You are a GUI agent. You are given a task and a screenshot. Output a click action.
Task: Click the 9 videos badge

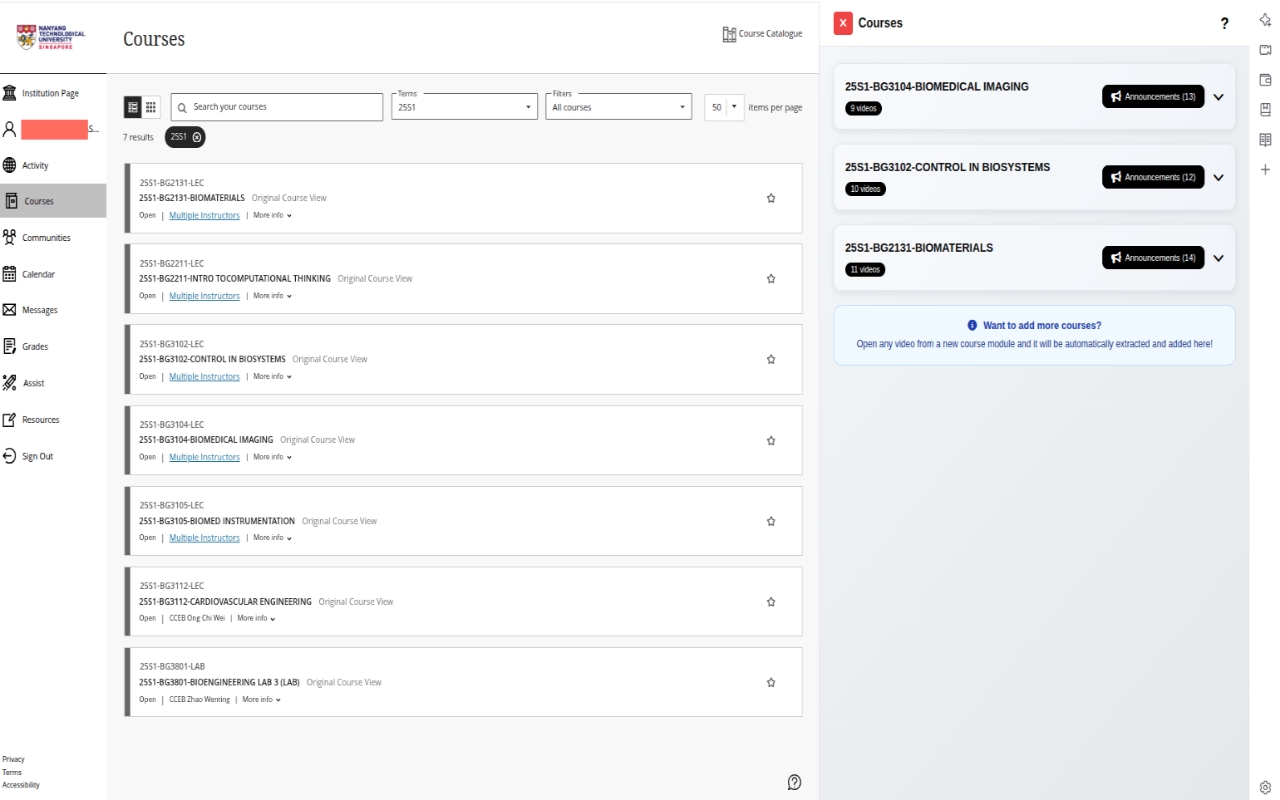point(864,108)
